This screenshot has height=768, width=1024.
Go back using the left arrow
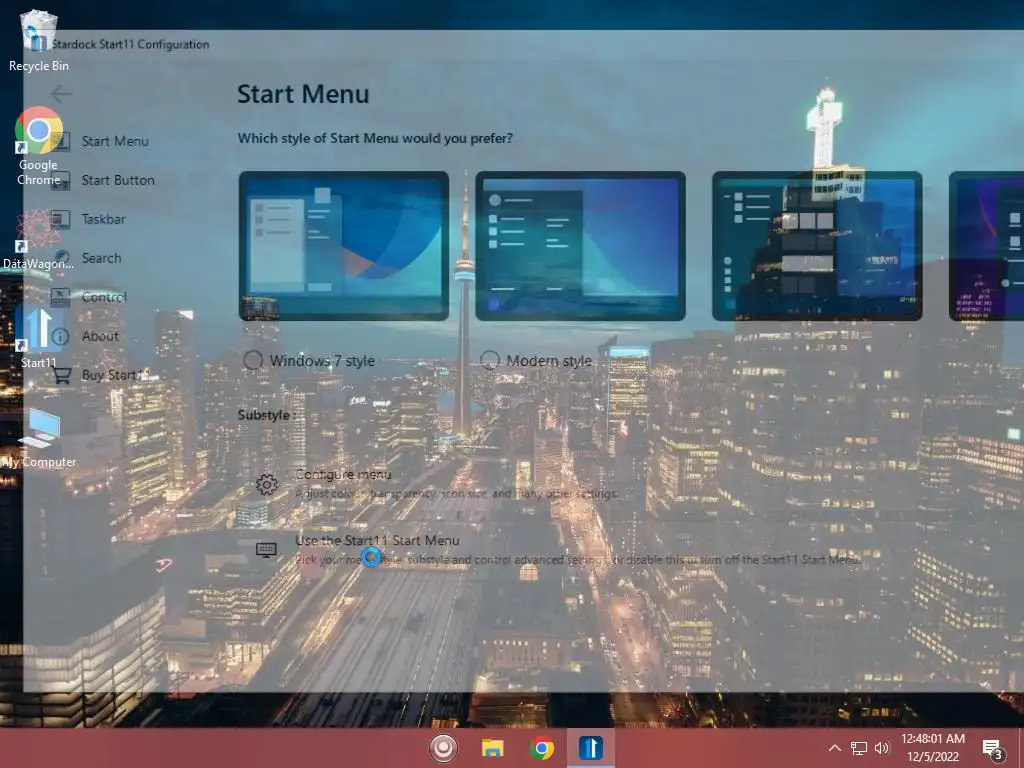point(61,94)
